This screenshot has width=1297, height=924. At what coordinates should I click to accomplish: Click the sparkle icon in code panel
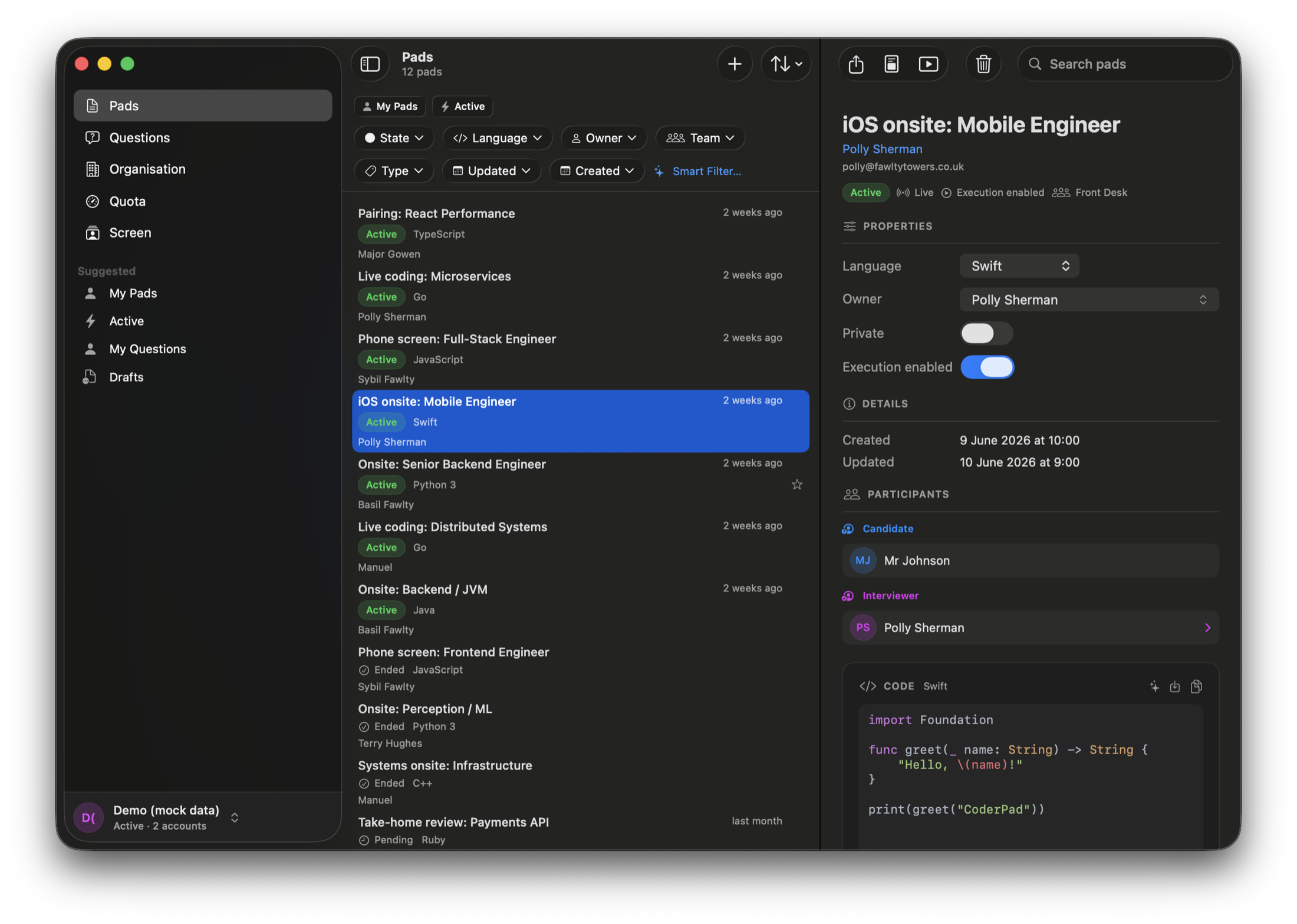tap(1154, 686)
